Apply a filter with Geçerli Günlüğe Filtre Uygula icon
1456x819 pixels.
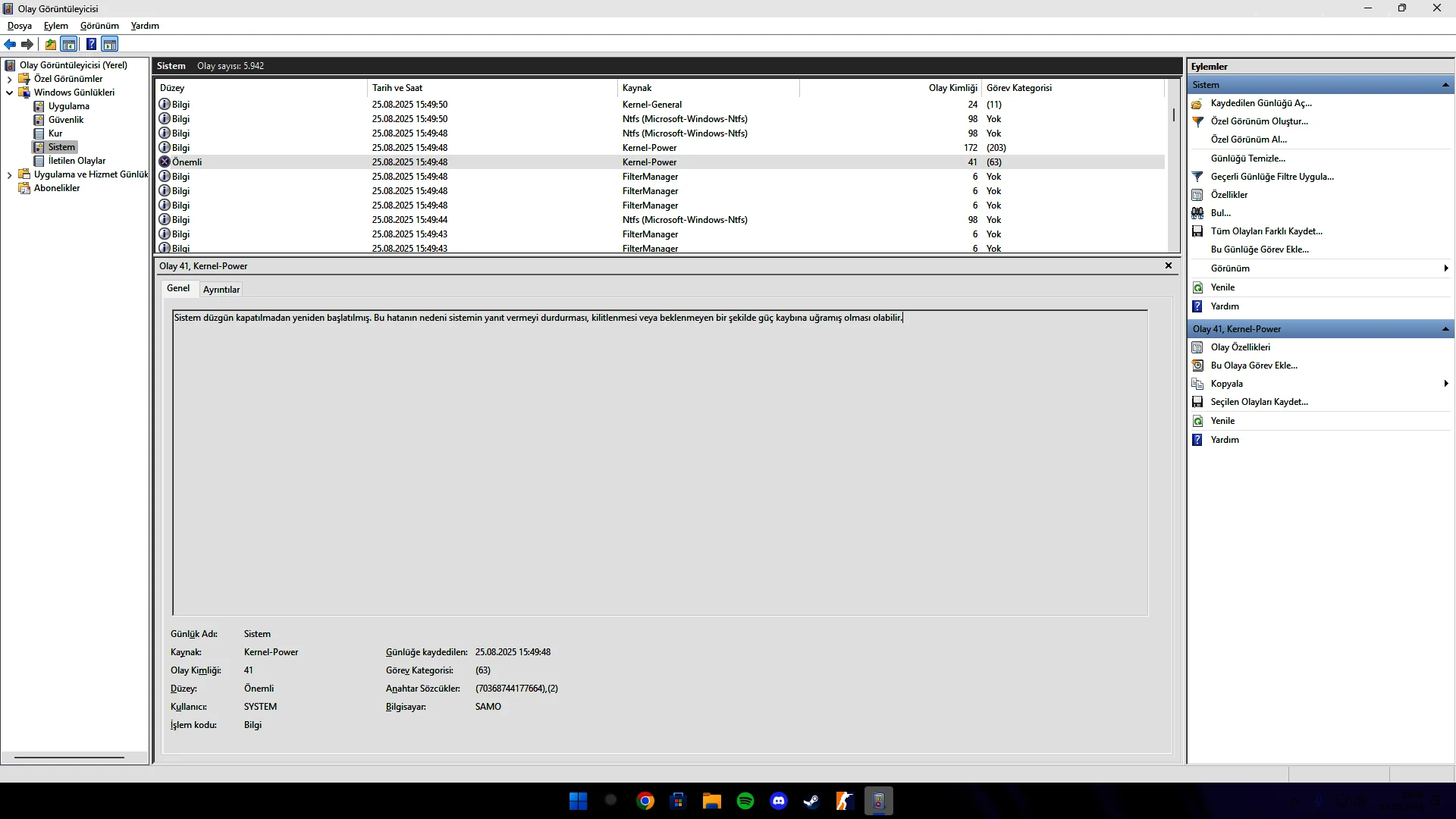[x=1198, y=176]
